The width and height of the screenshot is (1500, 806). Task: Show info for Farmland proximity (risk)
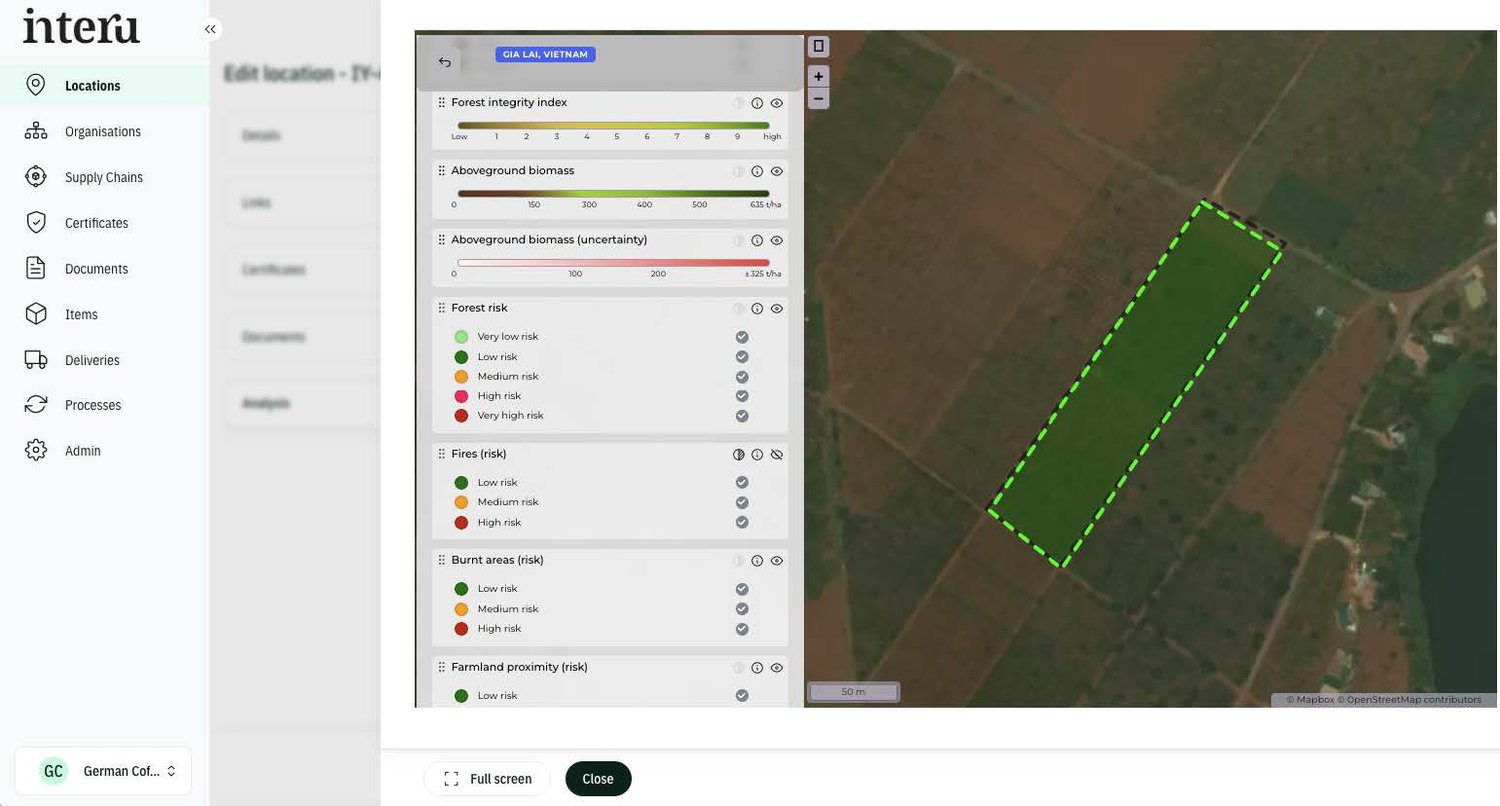(x=757, y=668)
